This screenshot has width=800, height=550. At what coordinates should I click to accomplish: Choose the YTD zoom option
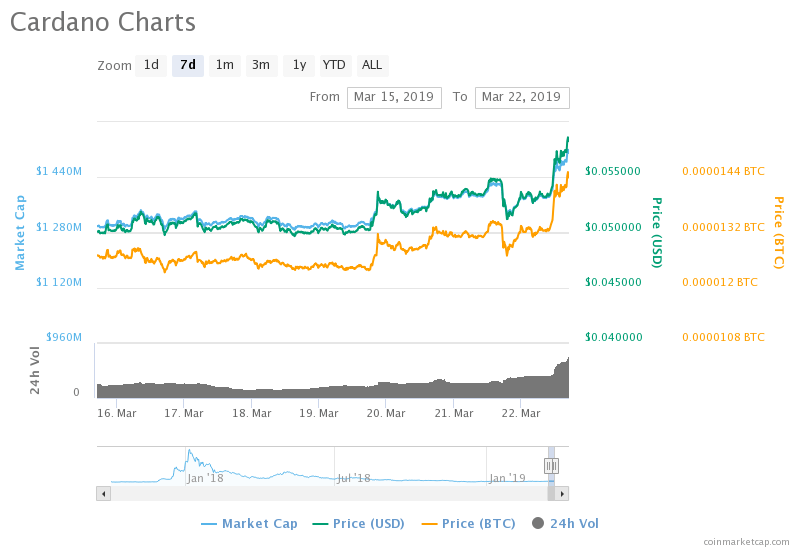tap(334, 66)
